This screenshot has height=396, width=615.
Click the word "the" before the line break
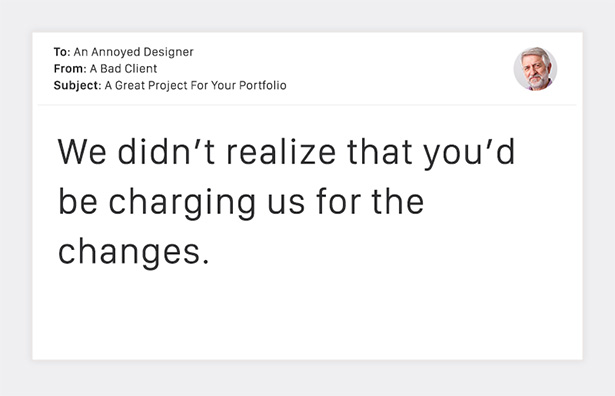click(x=398, y=201)
